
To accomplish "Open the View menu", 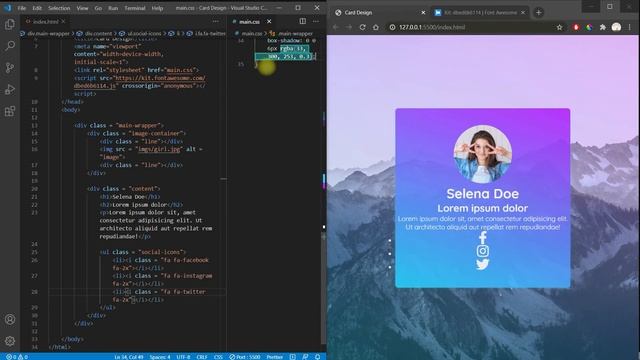I will tap(82, 8).
